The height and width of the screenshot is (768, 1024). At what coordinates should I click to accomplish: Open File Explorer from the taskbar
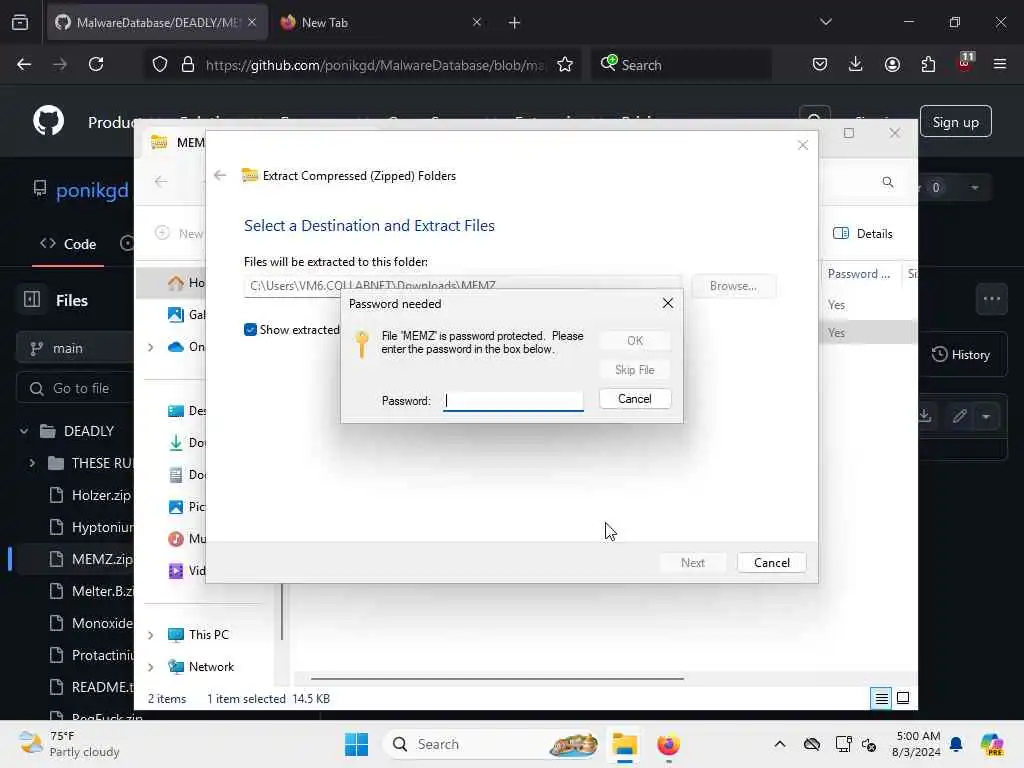tap(624, 744)
